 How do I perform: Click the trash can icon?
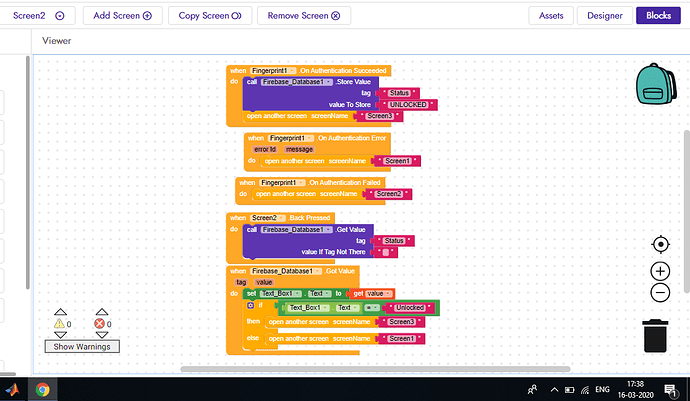[655, 336]
